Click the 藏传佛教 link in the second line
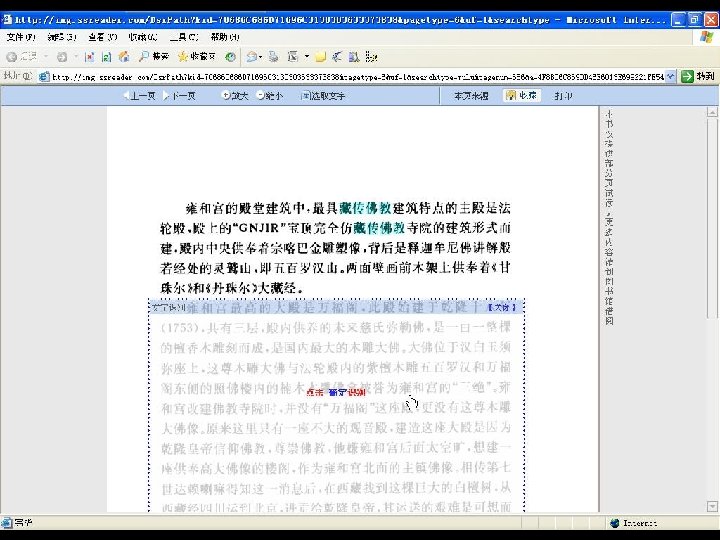The width and height of the screenshot is (720, 540). coord(379,228)
